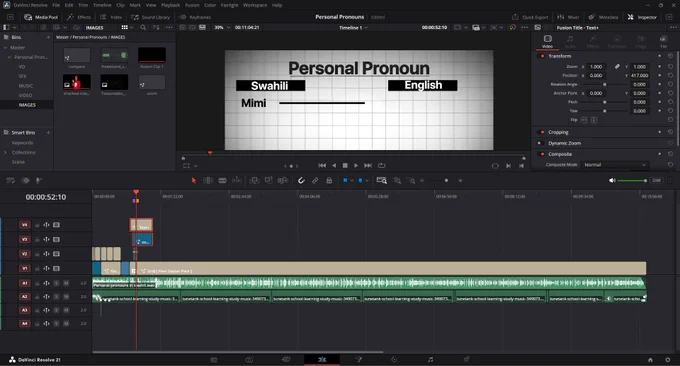Click the flip horizontal icon in Inspector
680x366 pixels.
coord(584,120)
